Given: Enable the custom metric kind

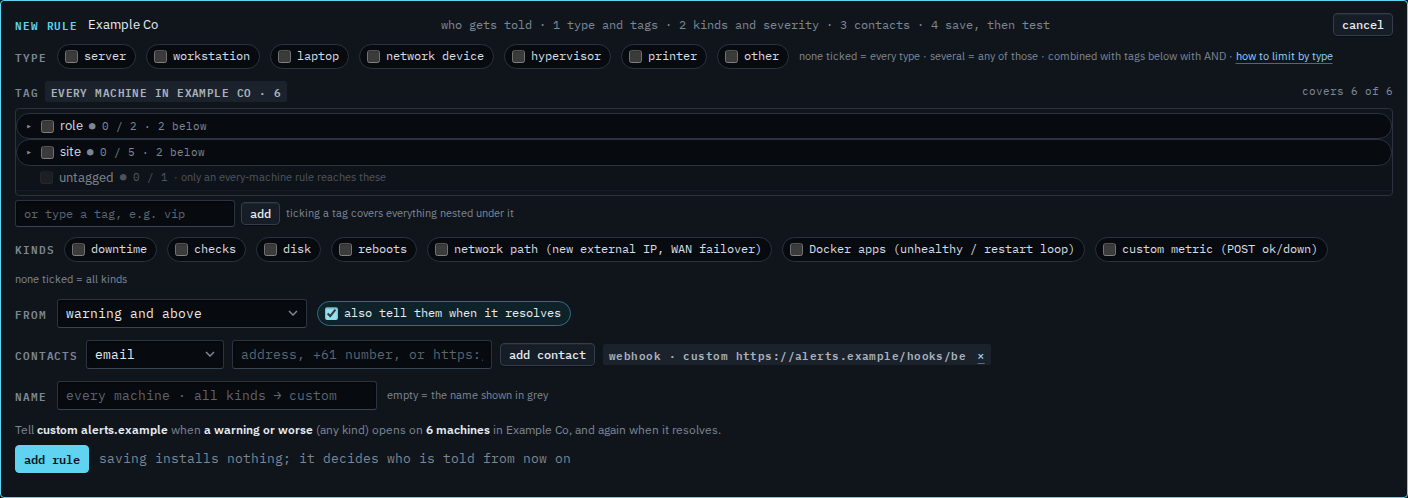Looking at the screenshot, I should click(1109, 249).
